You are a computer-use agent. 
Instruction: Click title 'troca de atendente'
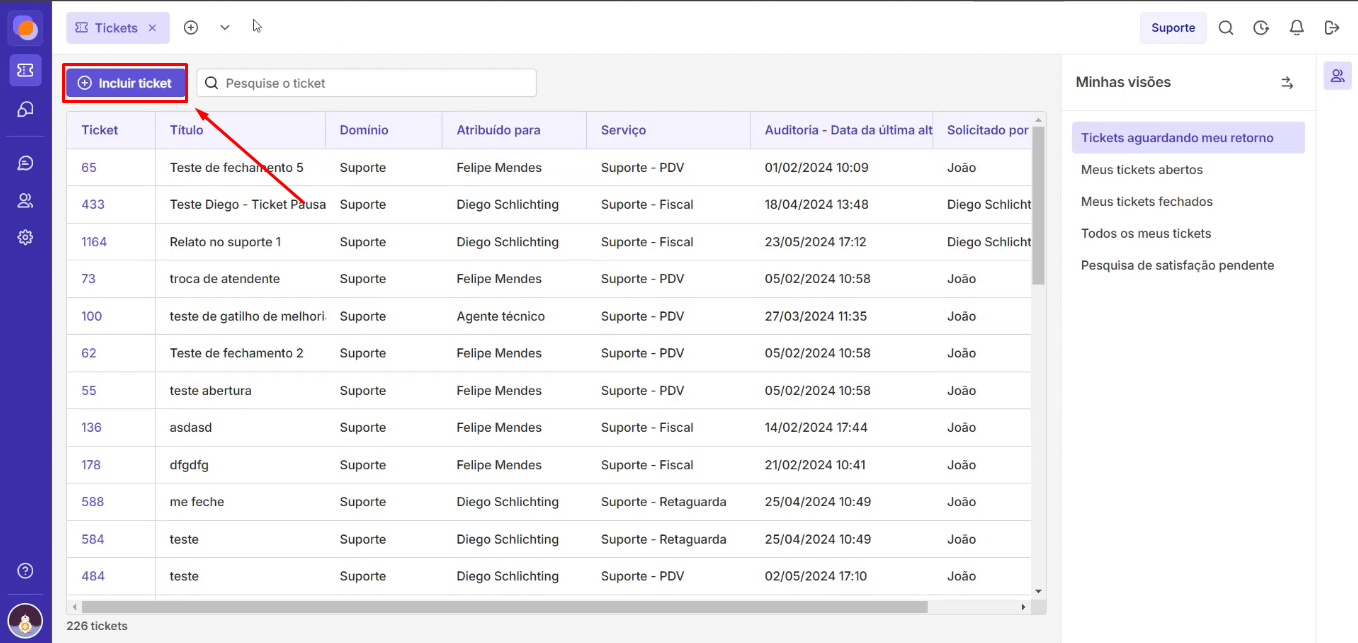[x=225, y=279]
